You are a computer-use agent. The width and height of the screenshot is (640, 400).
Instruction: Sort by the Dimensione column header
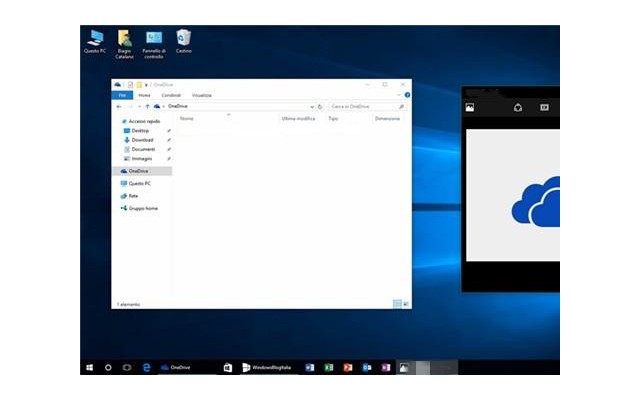tap(387, 118)
